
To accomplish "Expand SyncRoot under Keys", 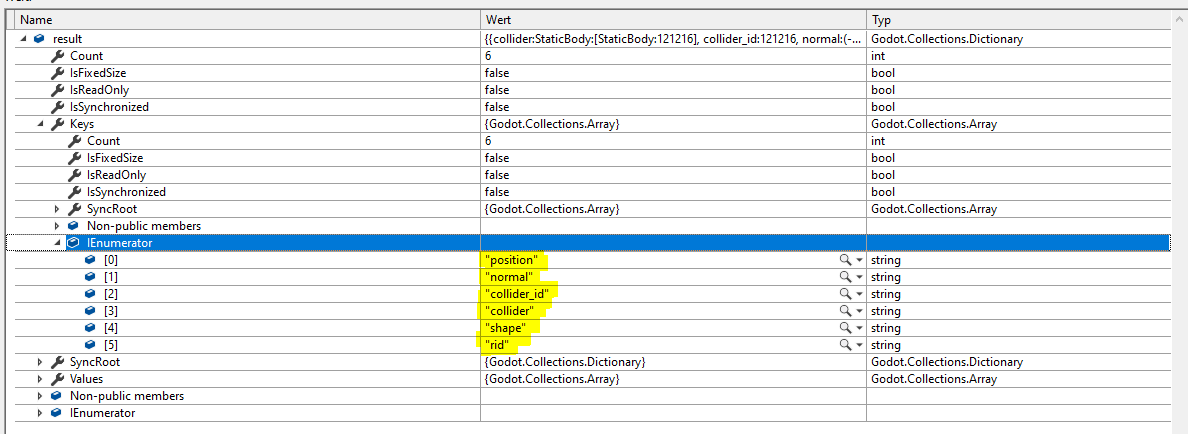I will [x=57, y=209].
